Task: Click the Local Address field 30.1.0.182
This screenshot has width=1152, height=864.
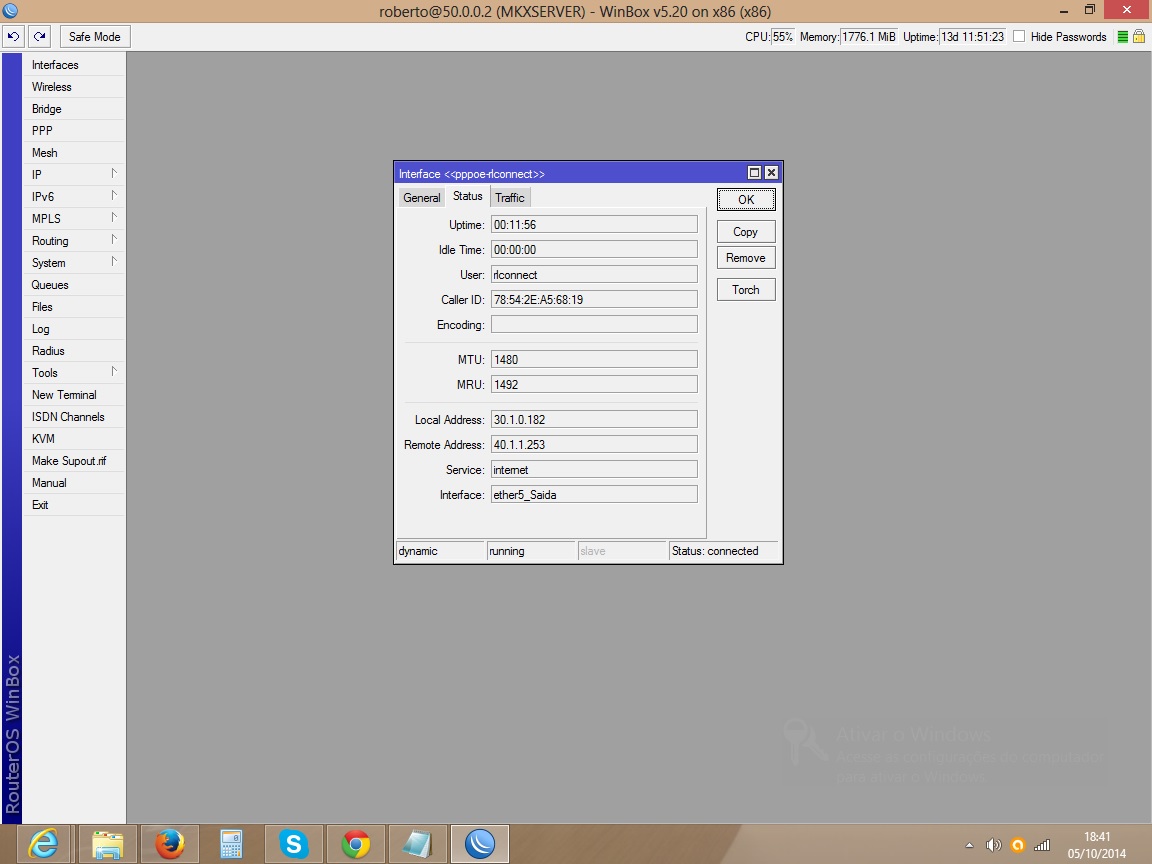Action: click(x=594, y=420)
